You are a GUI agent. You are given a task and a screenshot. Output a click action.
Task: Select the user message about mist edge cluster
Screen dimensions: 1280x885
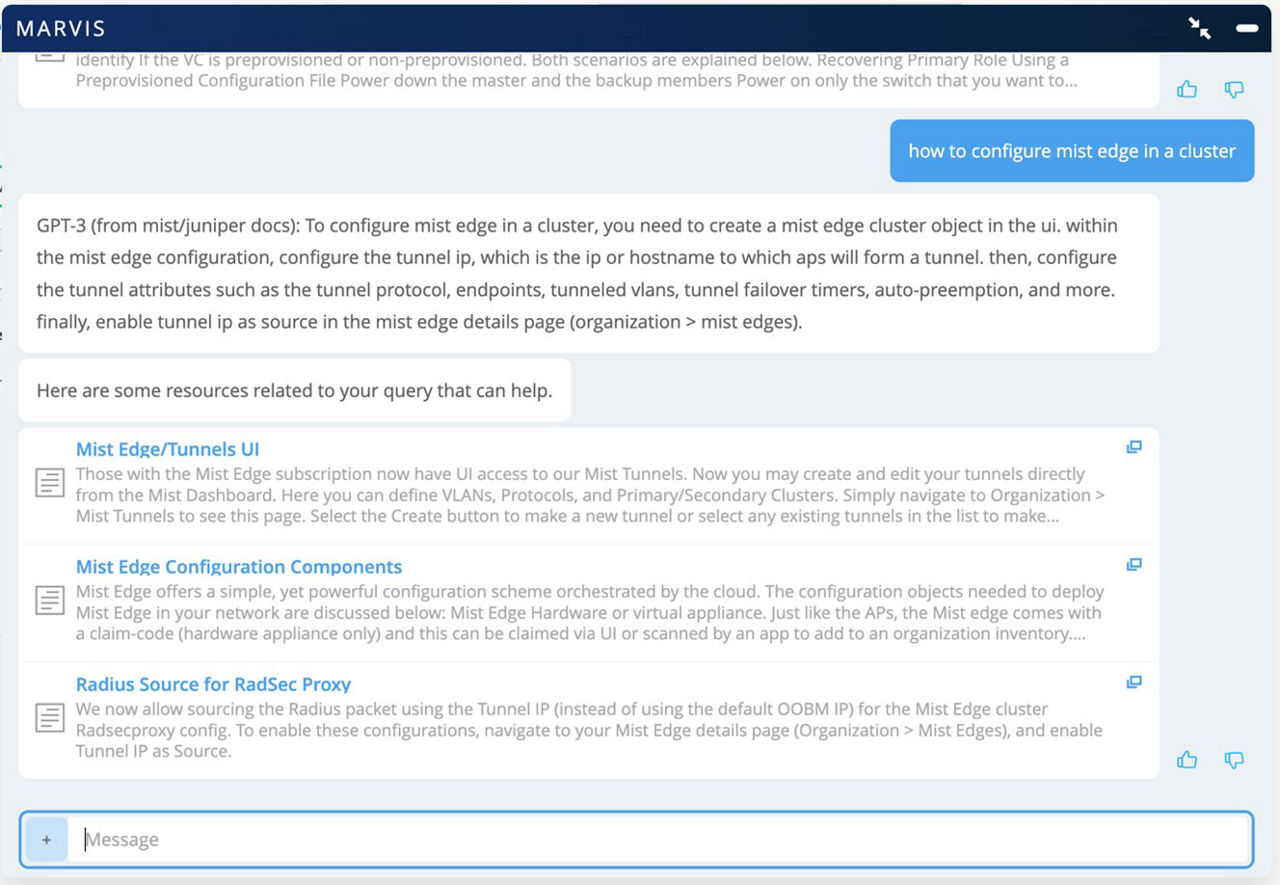[1071, 151]
